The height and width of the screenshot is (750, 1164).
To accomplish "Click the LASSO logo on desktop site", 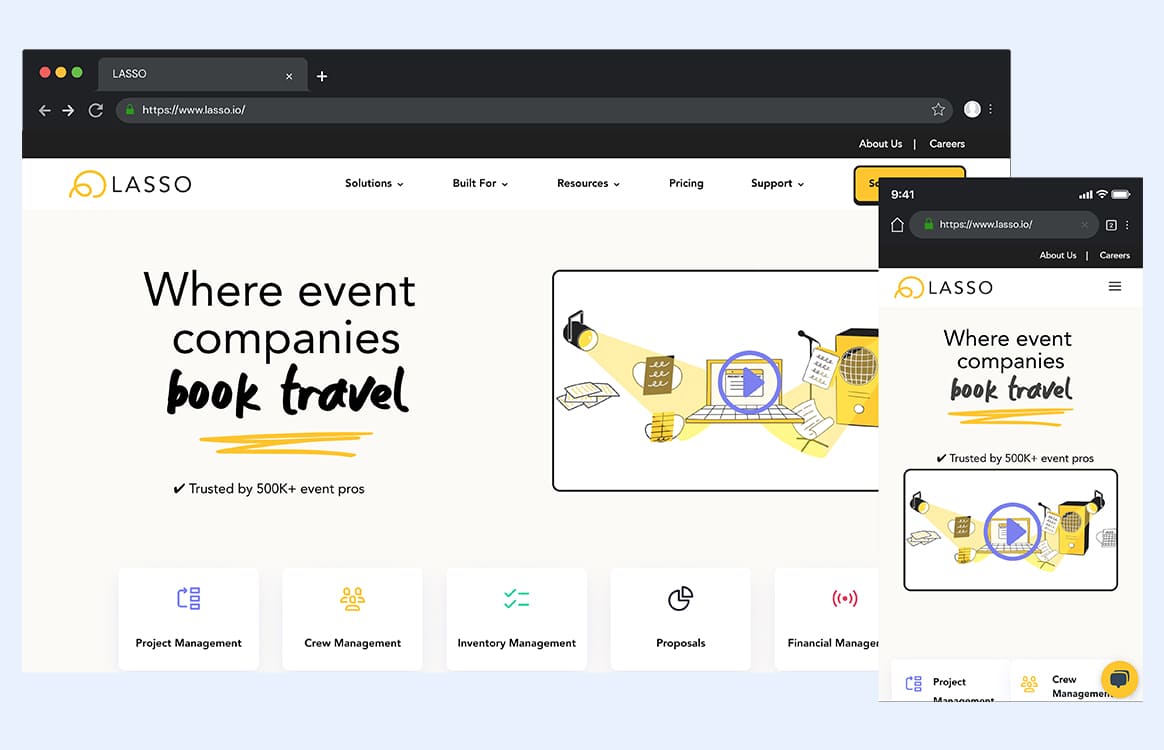I will coord(131,183).
